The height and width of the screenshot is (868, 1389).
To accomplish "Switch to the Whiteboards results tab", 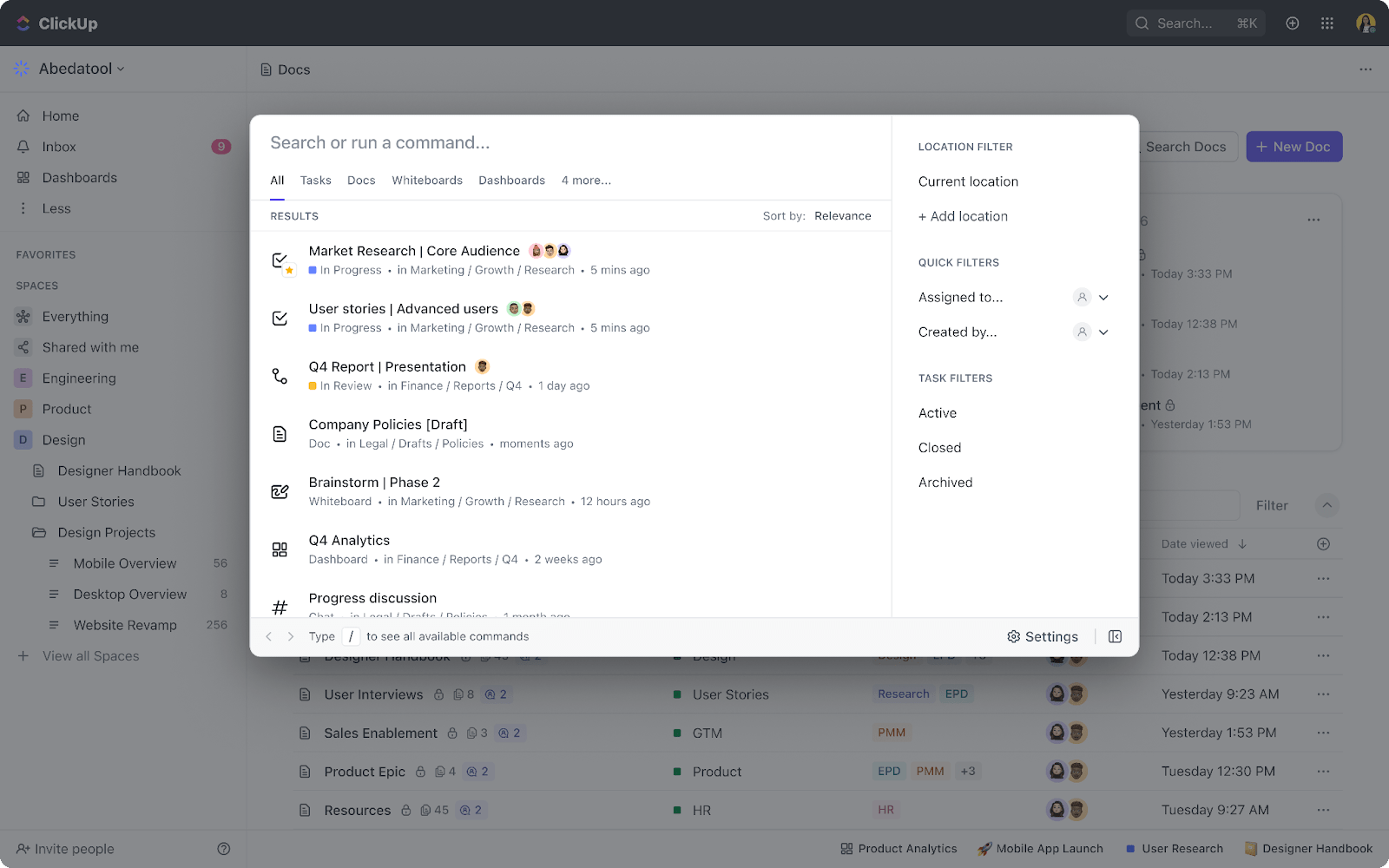I will pos(426,180).
